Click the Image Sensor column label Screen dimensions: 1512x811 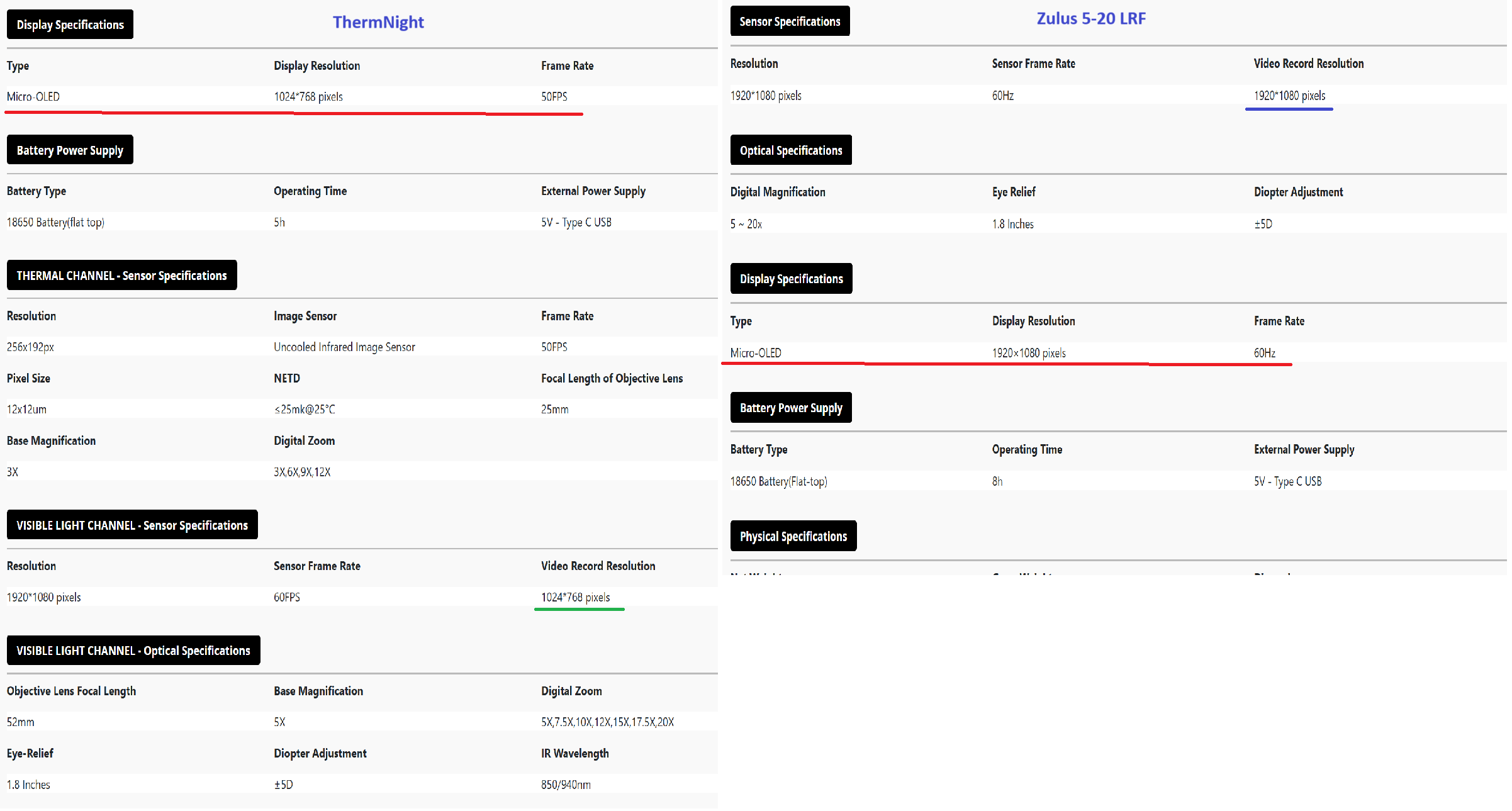(305, 316)
